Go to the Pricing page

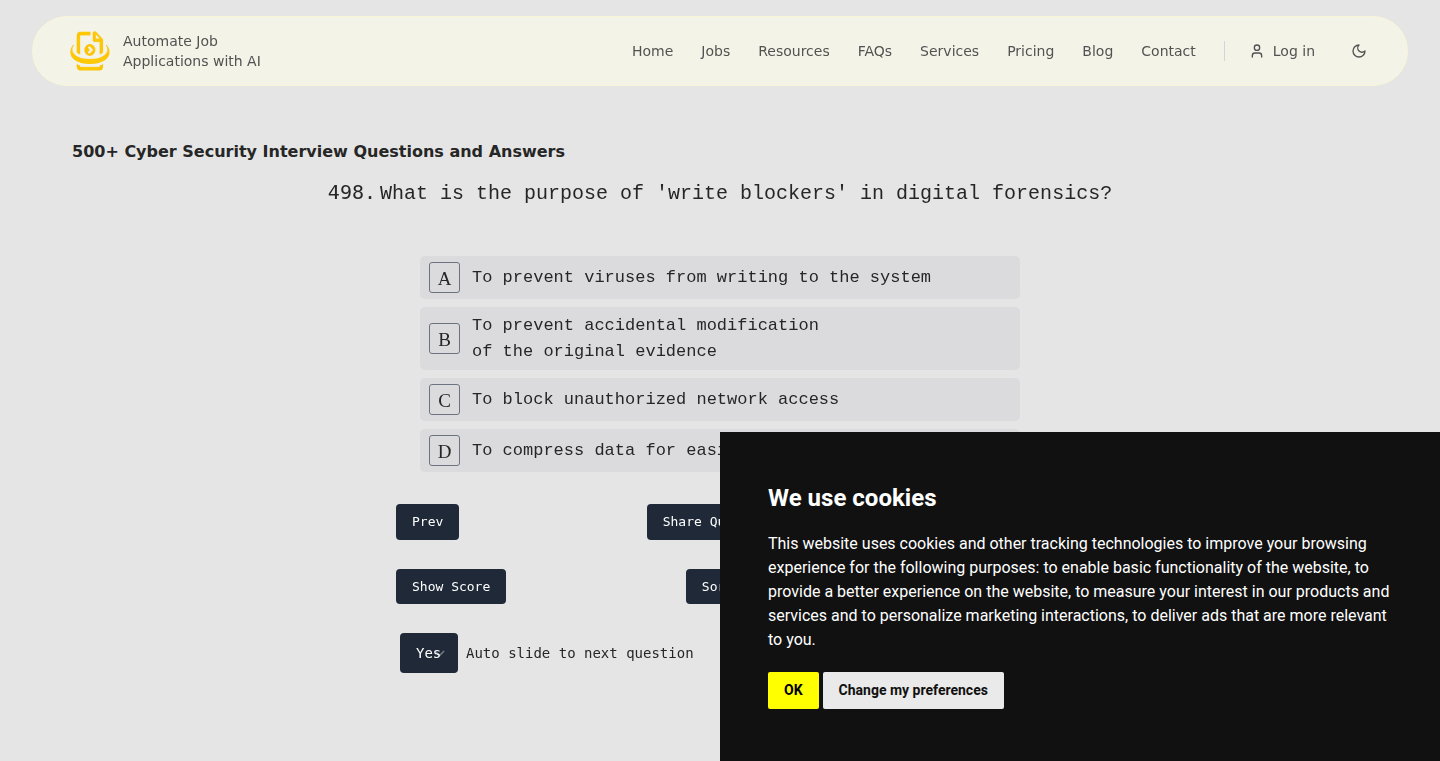(x=1030, y=51)
